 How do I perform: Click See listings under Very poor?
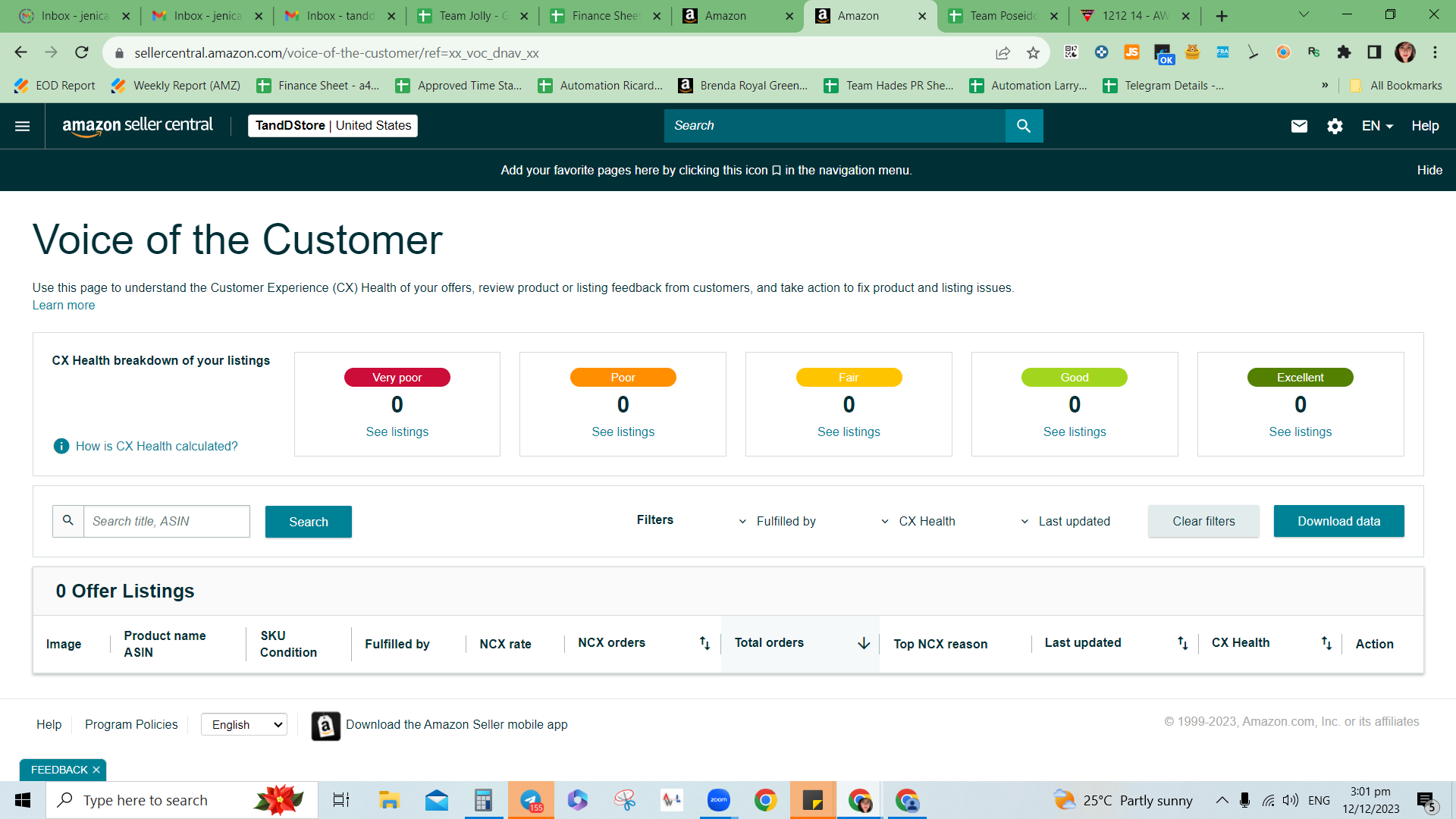pos(397,431)
